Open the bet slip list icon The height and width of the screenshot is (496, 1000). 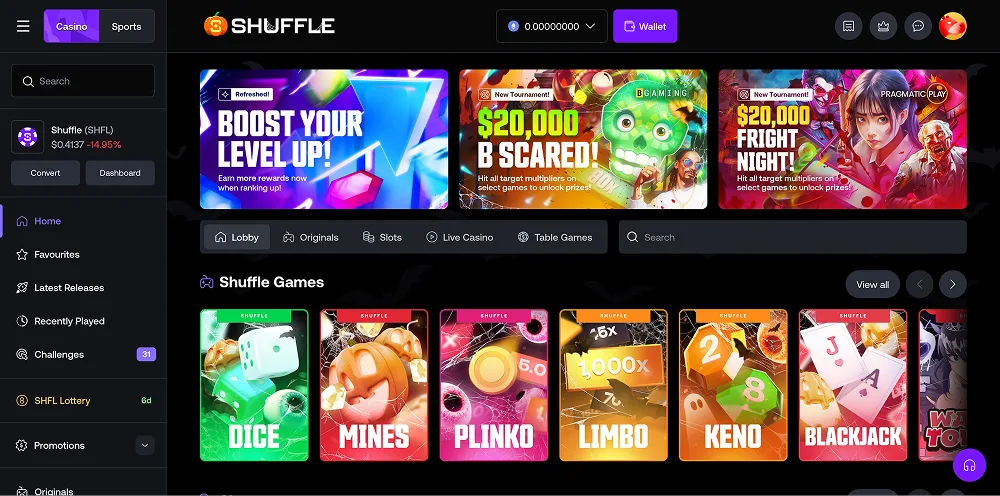848,26
